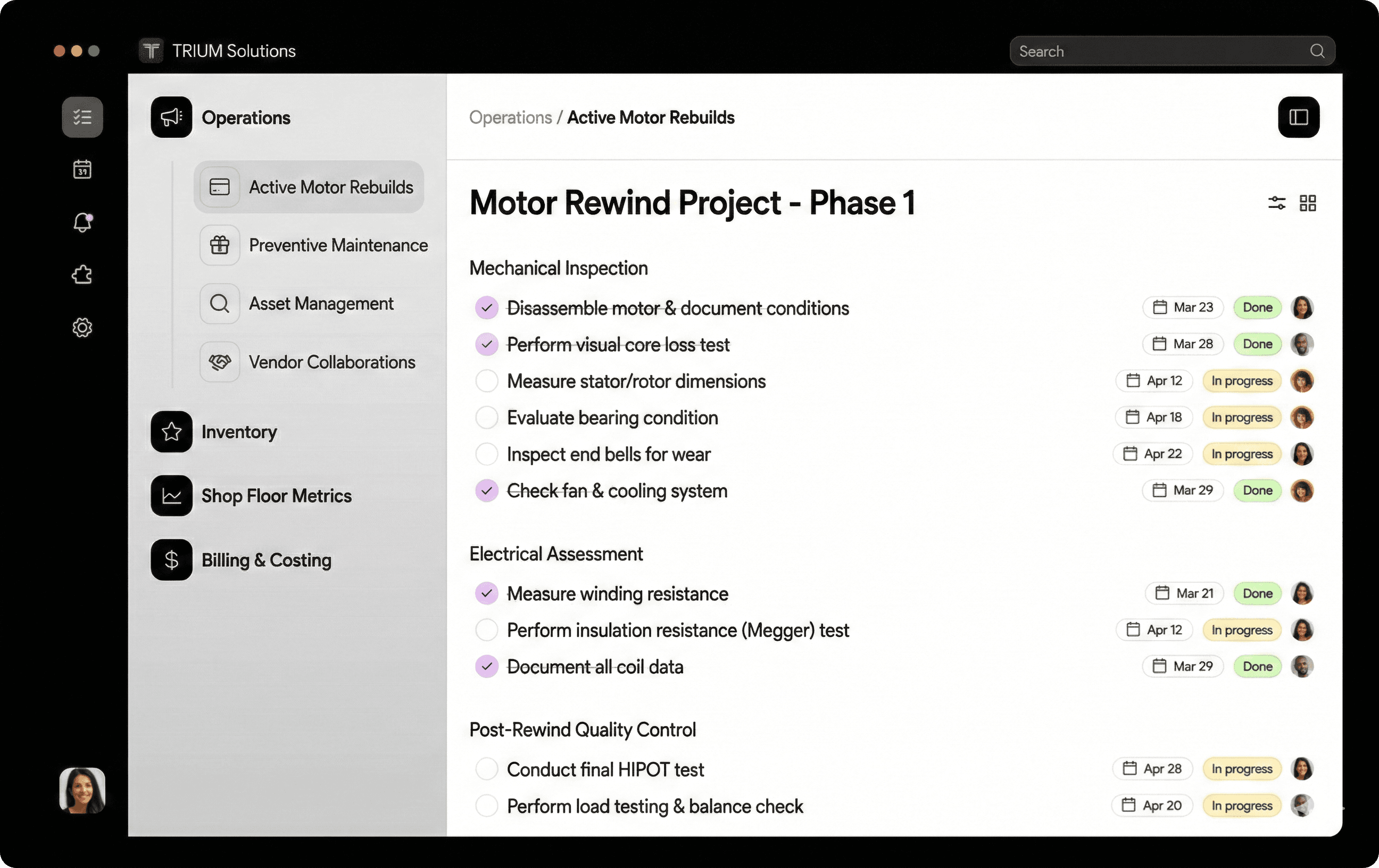
Task: Uncheck Perform visual core loss test
Action: pyautogui.click(x=487, y=345)
